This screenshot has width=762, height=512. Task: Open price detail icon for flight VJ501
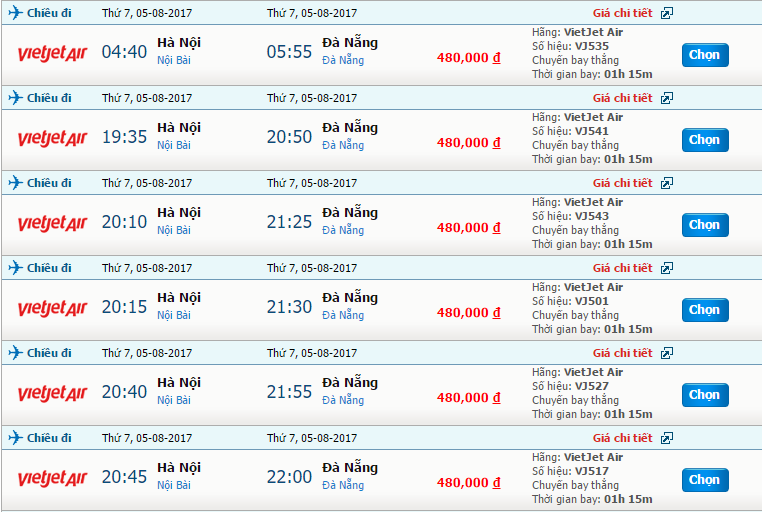(667, 268)
